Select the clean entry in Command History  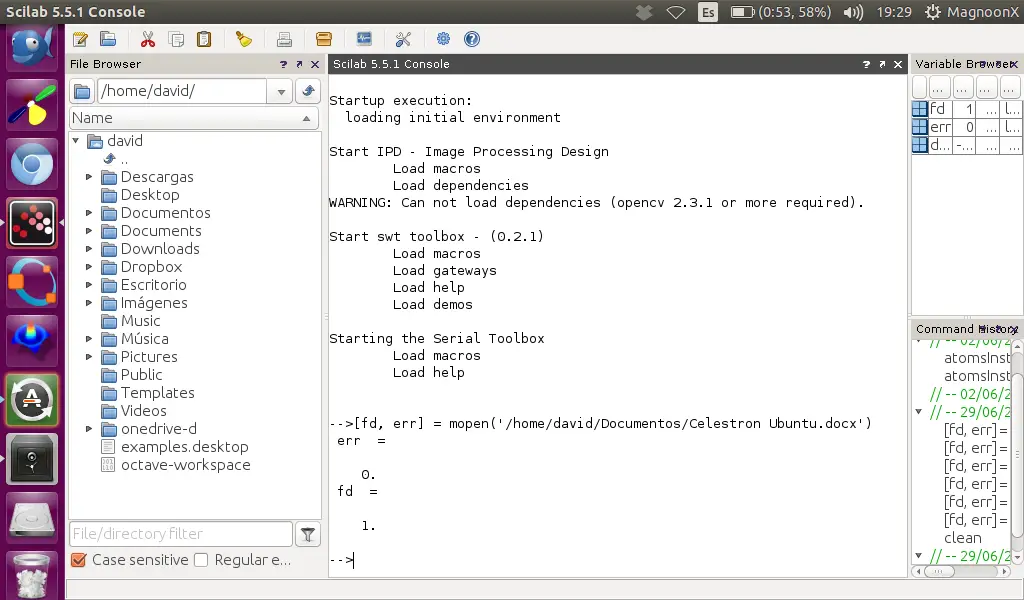pyautogui.click(x=963, y=538)
